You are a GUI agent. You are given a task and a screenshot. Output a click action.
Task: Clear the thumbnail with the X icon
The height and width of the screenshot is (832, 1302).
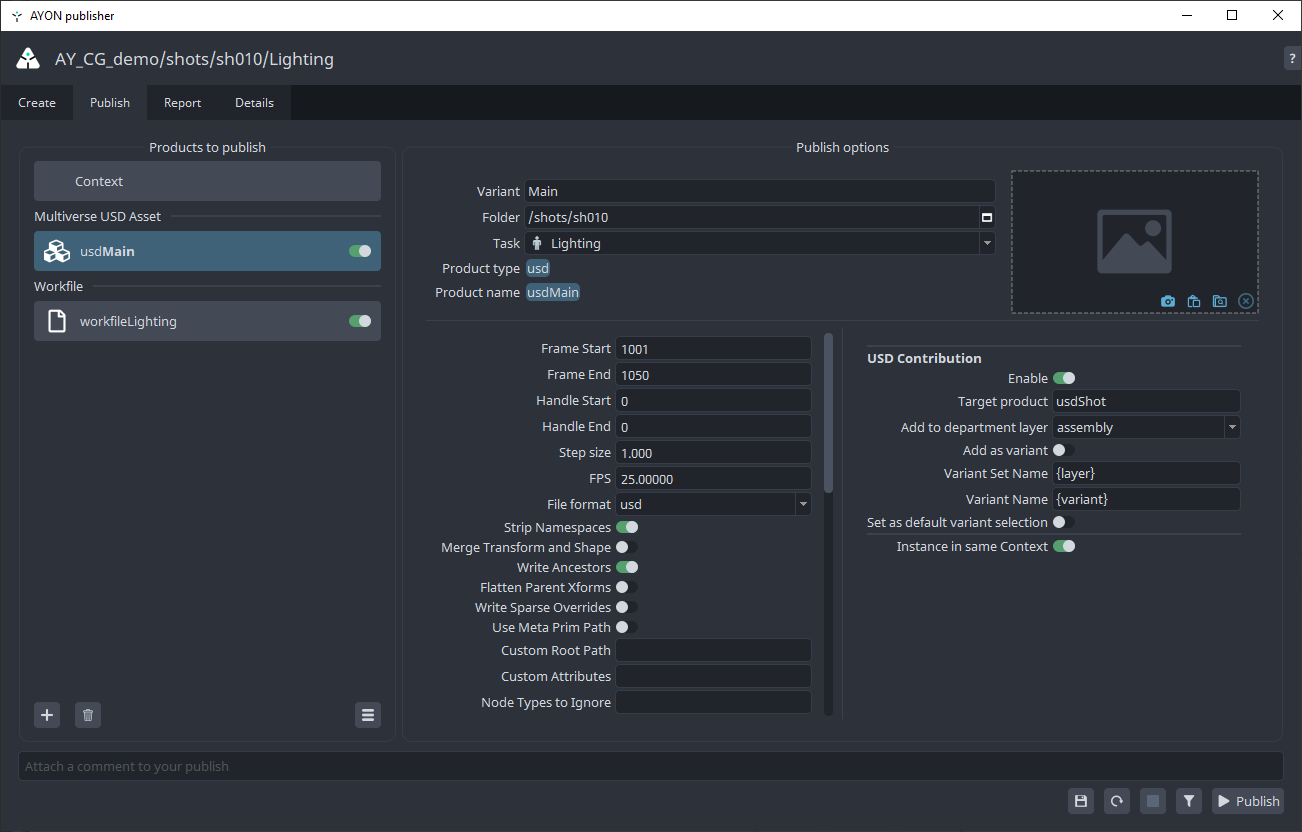tap(1246, 301)
